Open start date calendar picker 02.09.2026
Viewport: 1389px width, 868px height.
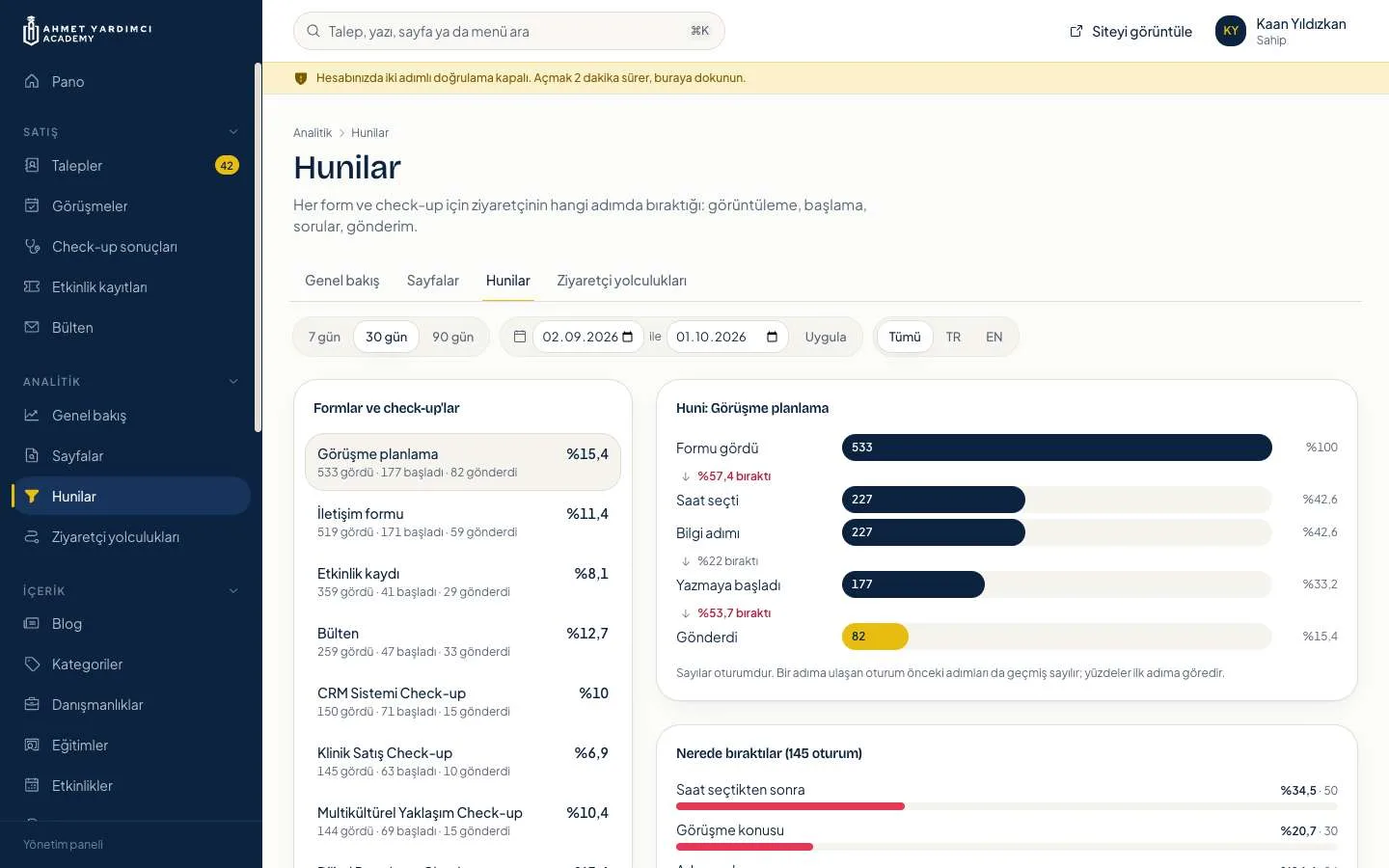click(628, 337)
